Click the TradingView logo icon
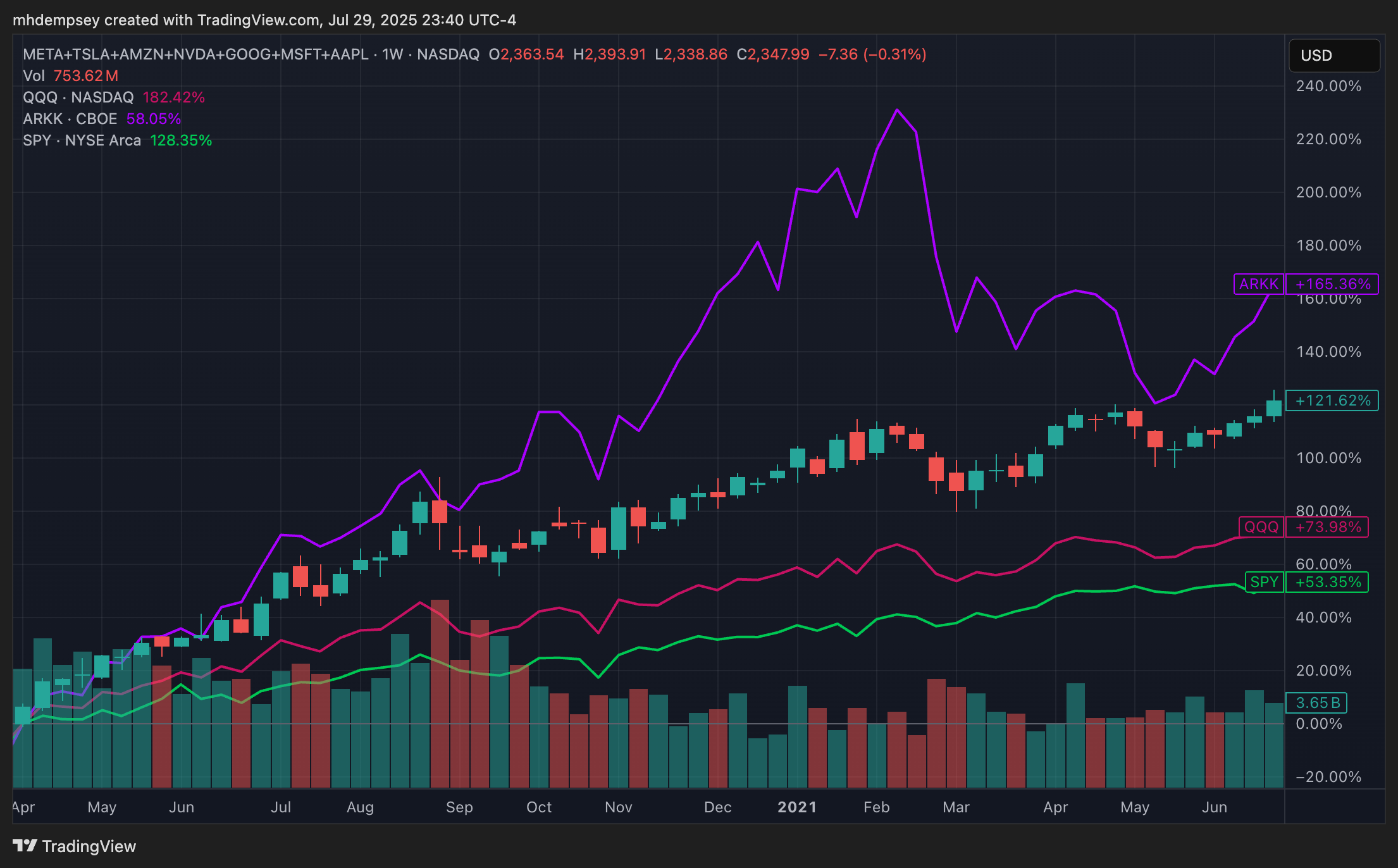1398x868 pixels. [25, 846]
